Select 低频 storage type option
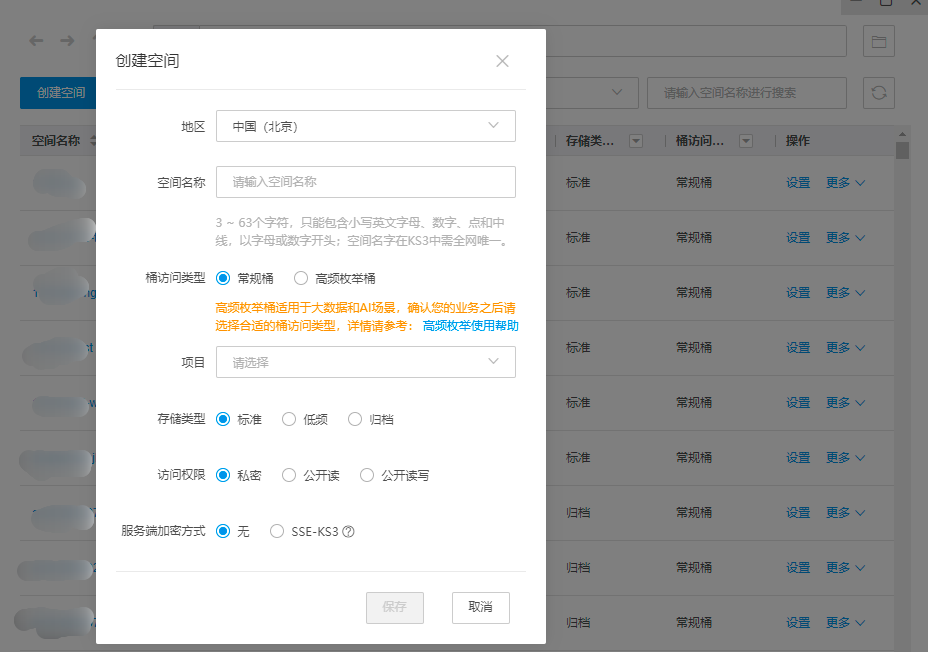928x652 pixels. (x=289, y=419)
